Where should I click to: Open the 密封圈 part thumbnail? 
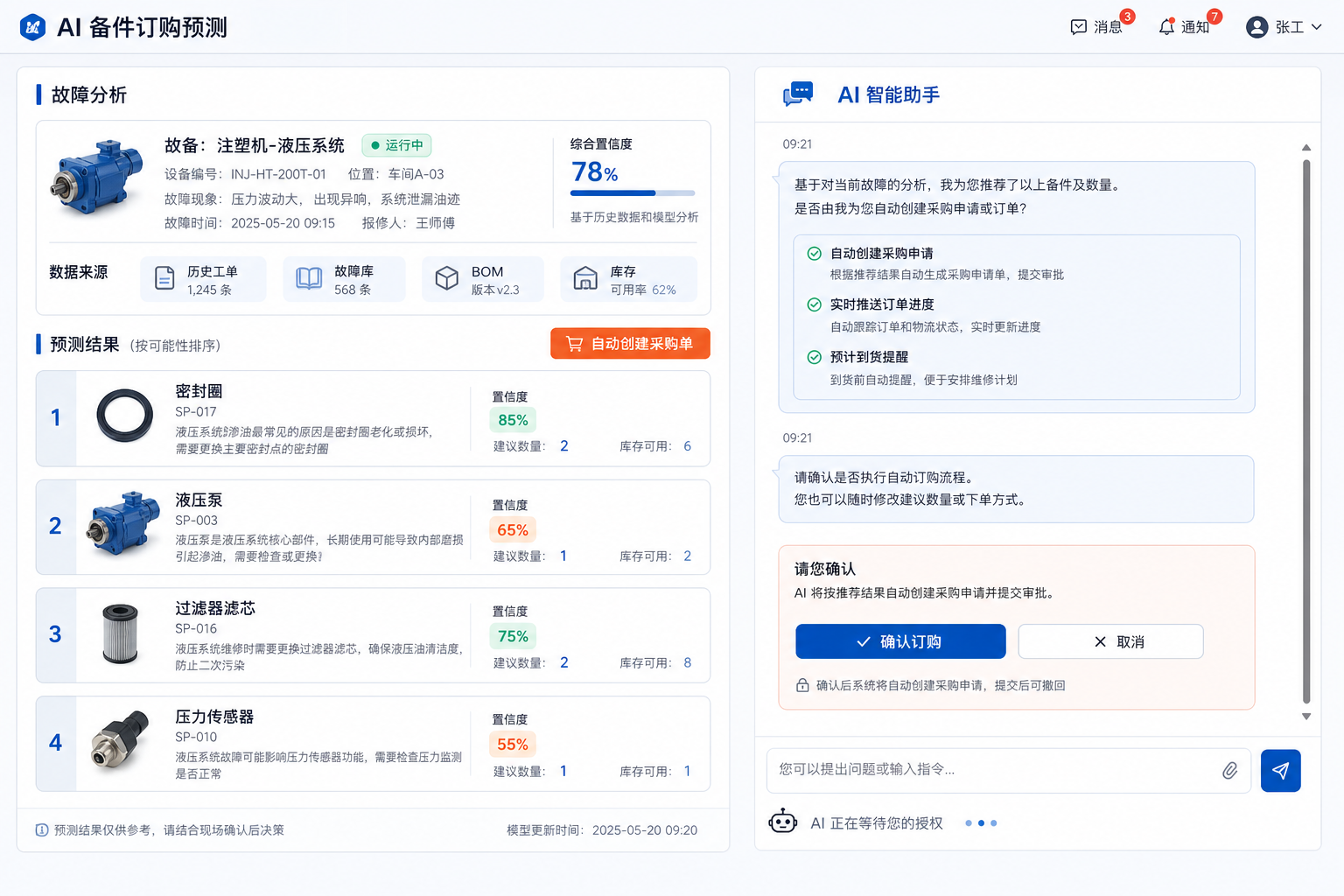click(124, 416)
